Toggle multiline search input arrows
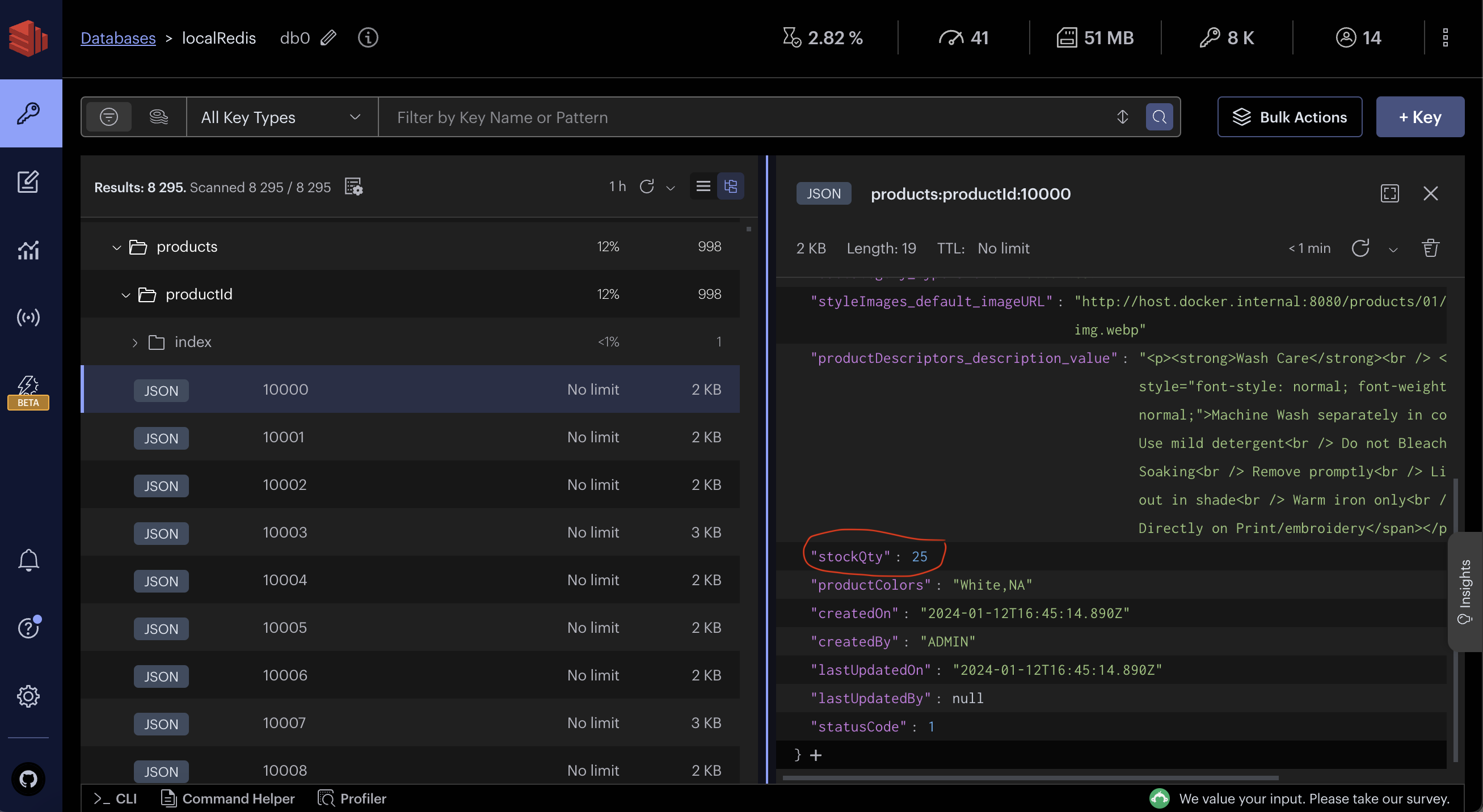Viewport: 1483px width, 812px height. coord(1123,117)
